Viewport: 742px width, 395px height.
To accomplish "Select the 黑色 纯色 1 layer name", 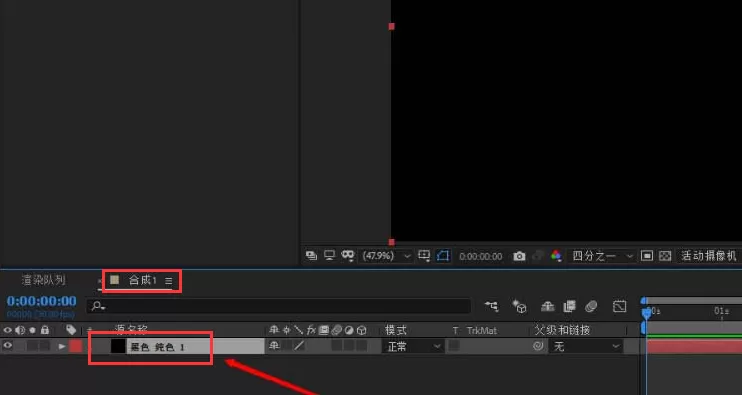I will tap(157, 347).
